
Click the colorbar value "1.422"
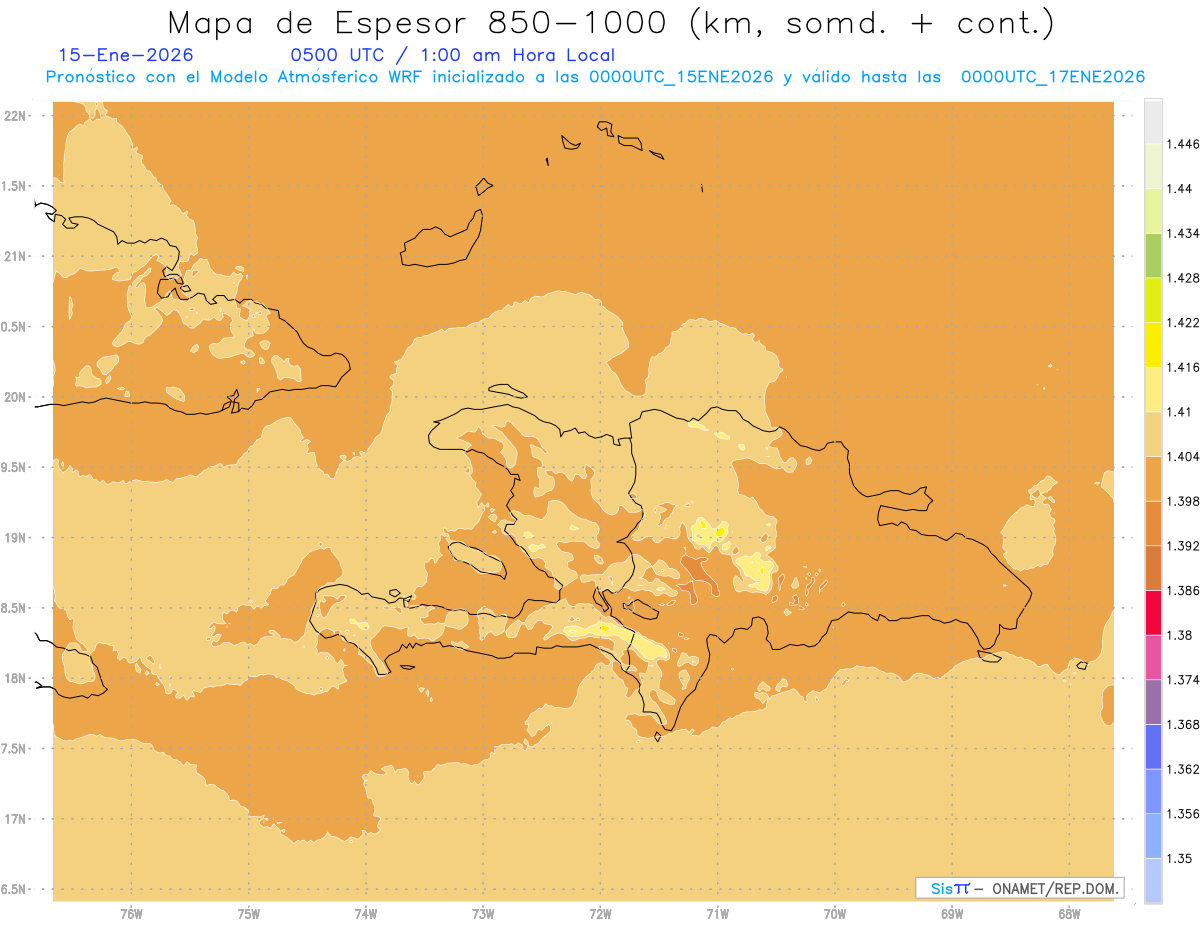click(x=1181, y=322)
